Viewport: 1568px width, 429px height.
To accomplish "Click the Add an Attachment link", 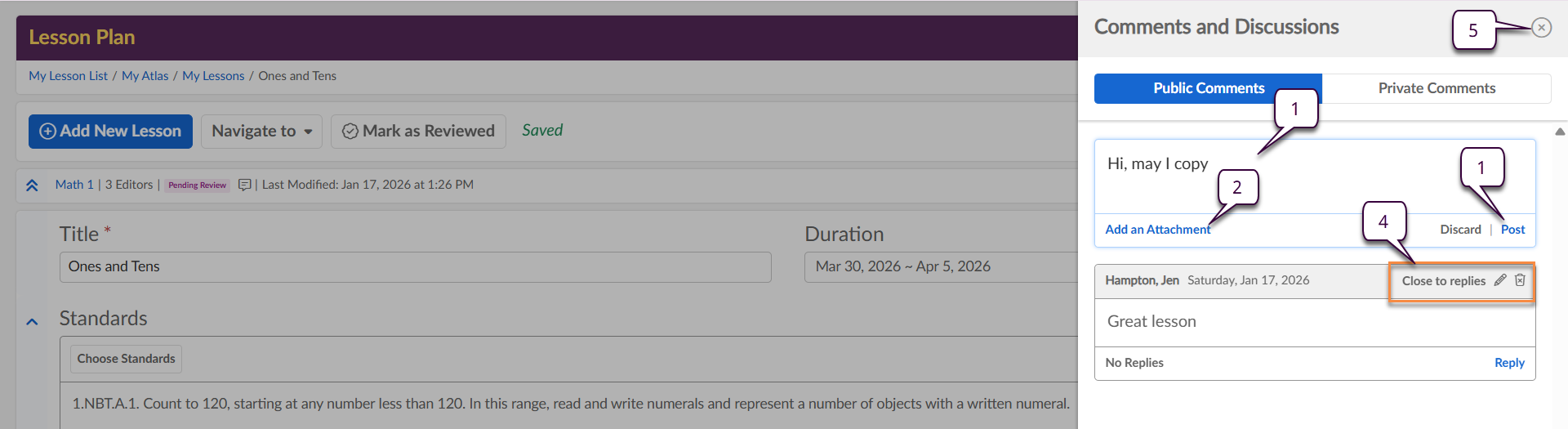I will (1157, 230).
